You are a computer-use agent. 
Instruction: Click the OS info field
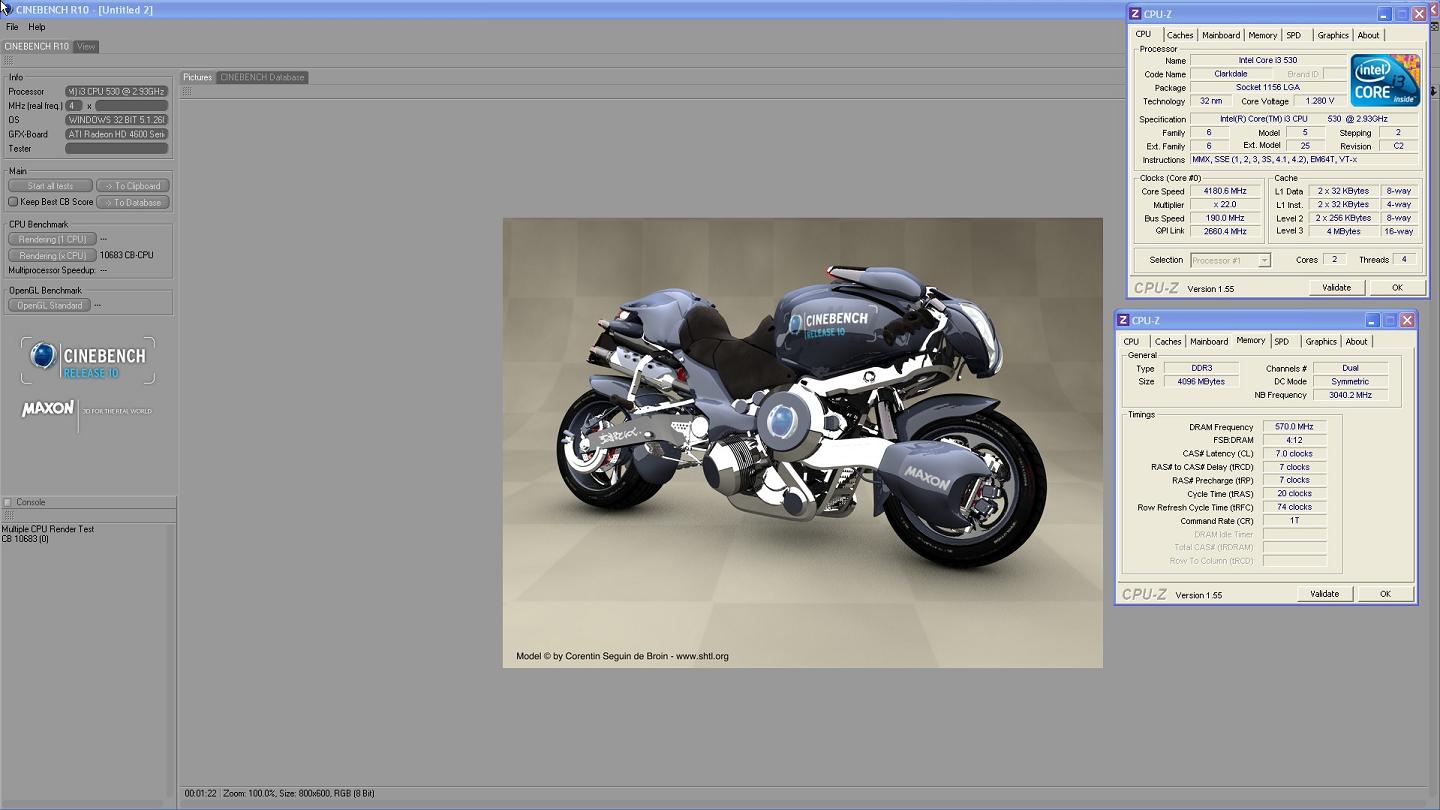tap(116, 120)
